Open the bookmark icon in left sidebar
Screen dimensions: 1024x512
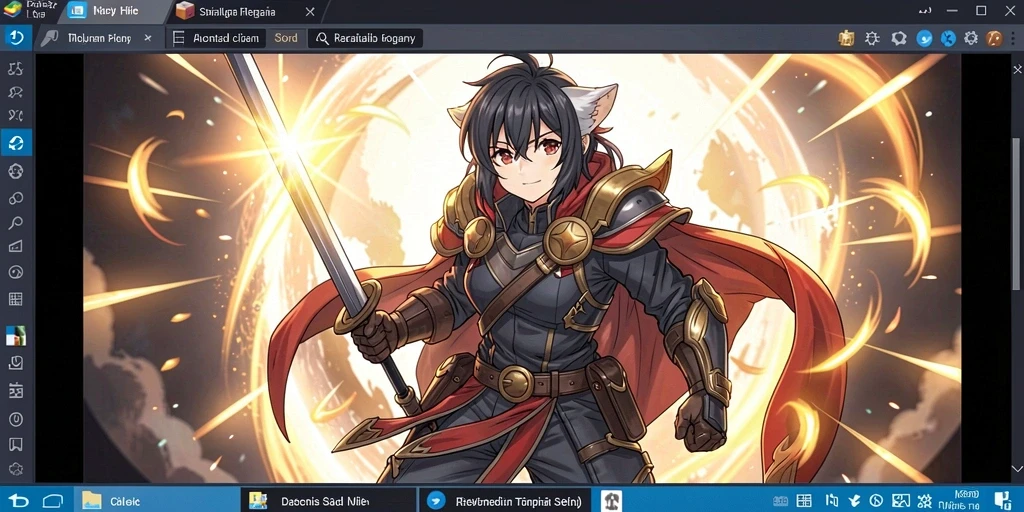point(16,445)
